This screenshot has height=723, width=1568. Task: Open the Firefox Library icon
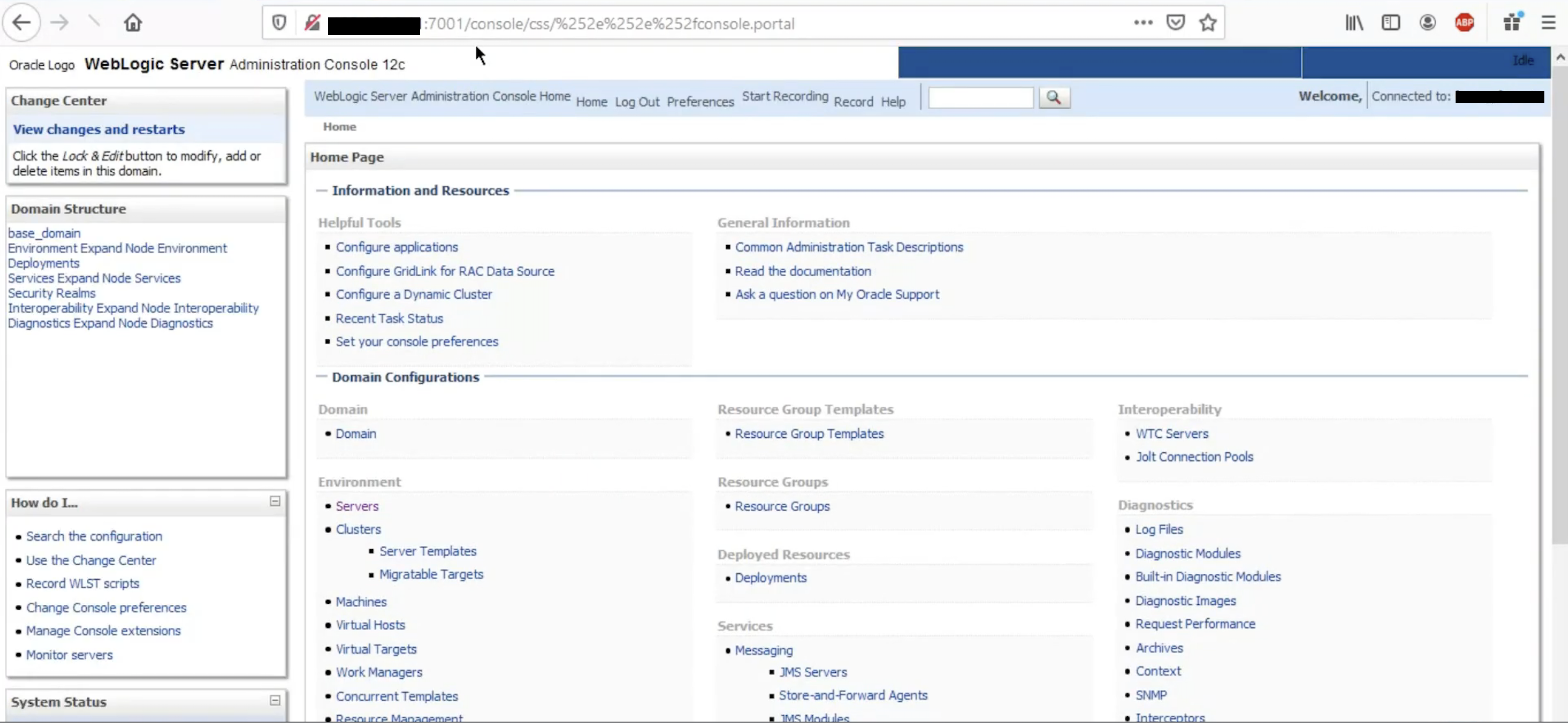click(x=1354, y=23)
